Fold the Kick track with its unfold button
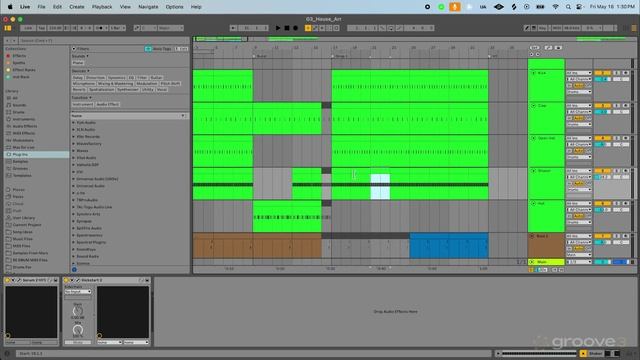The height and width of the screenshot is (360, 640). 533,73
